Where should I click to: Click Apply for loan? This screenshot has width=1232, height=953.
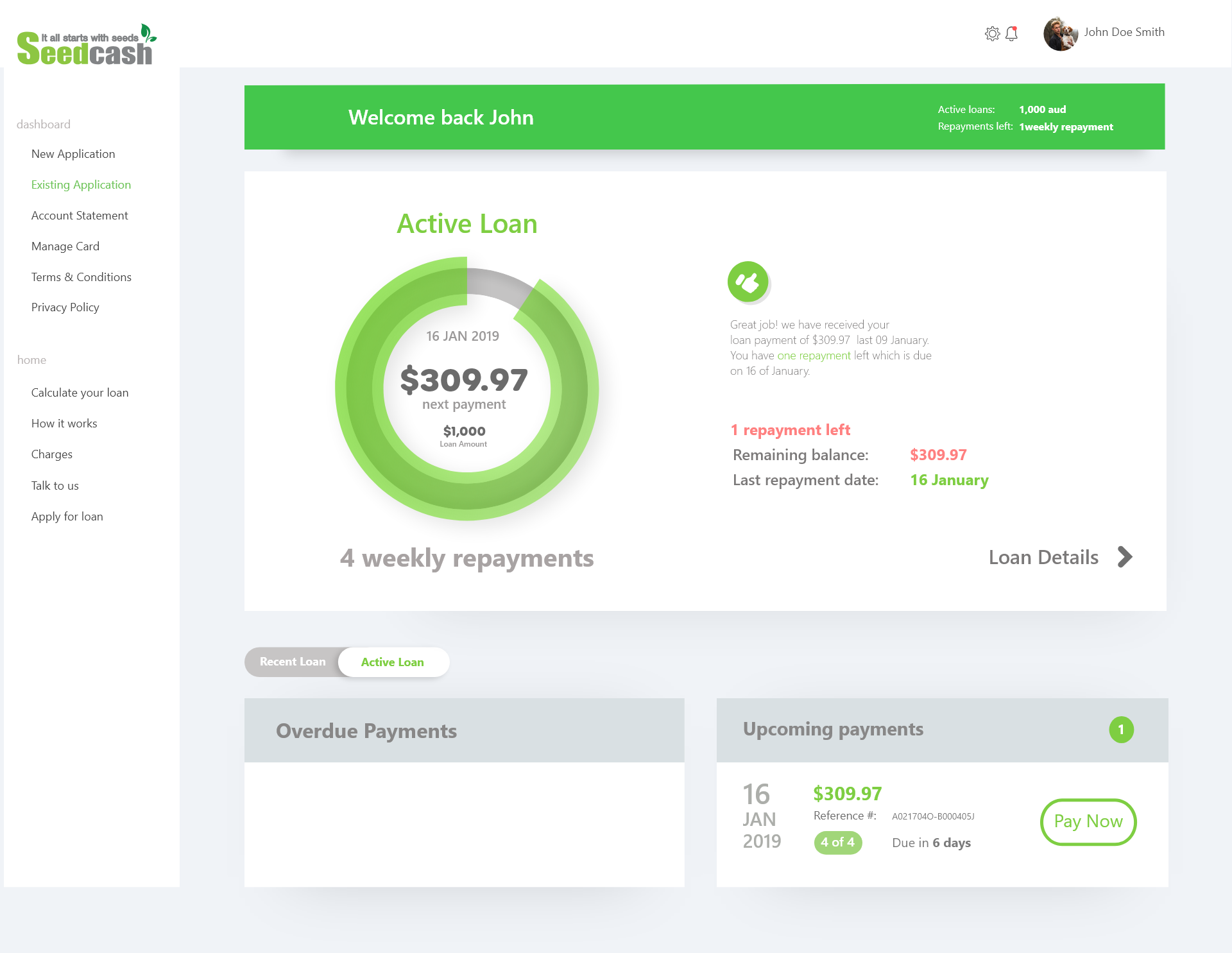pyautogui.click(x=67, y=517)
